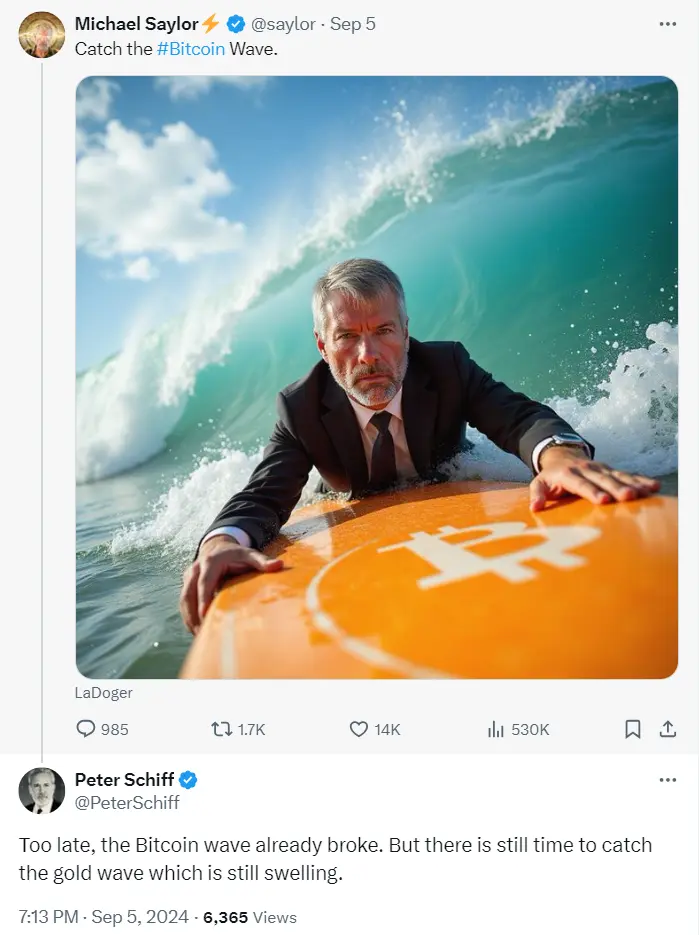Open more options on Schiff's reply
This screenshot has height=935, width=699.
pyautogui.click(x=667, y=780)
